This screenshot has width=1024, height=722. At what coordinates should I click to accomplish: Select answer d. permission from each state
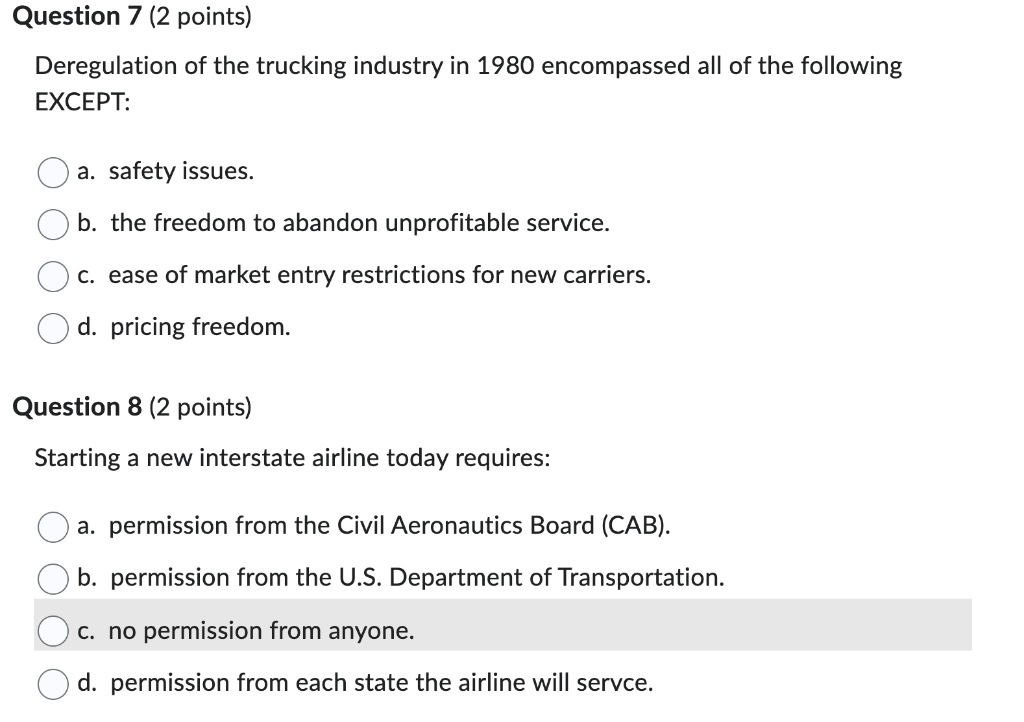coord(52,683)
